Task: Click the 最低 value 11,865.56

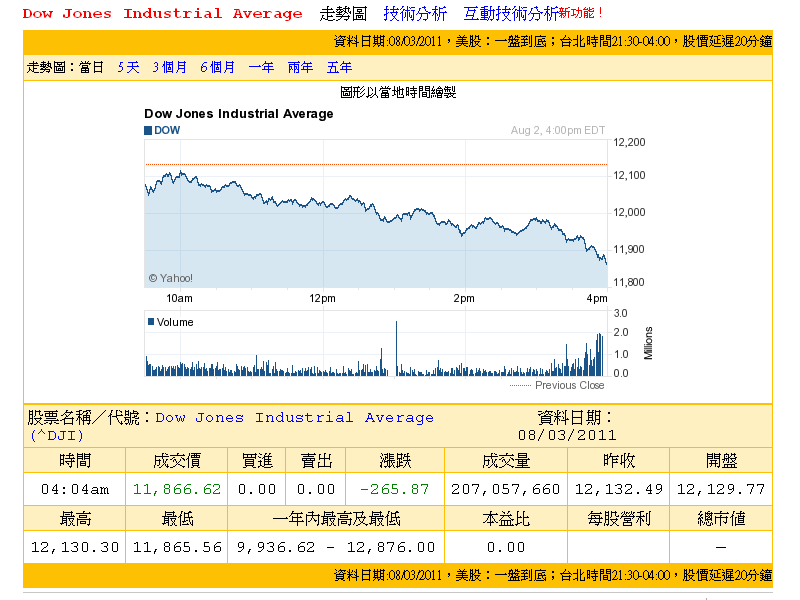Action: [x=177, y=547]
